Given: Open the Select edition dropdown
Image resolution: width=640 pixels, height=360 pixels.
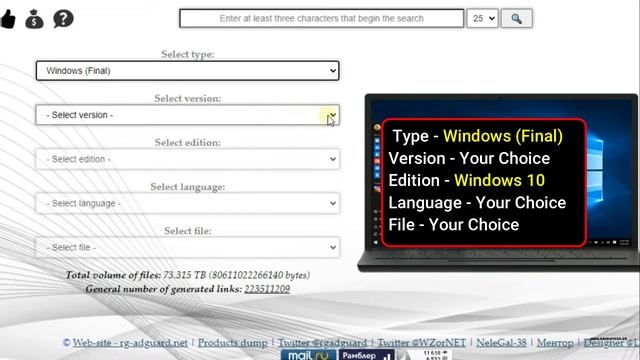Looking at the screenshot, I should (x=187, y=159).
